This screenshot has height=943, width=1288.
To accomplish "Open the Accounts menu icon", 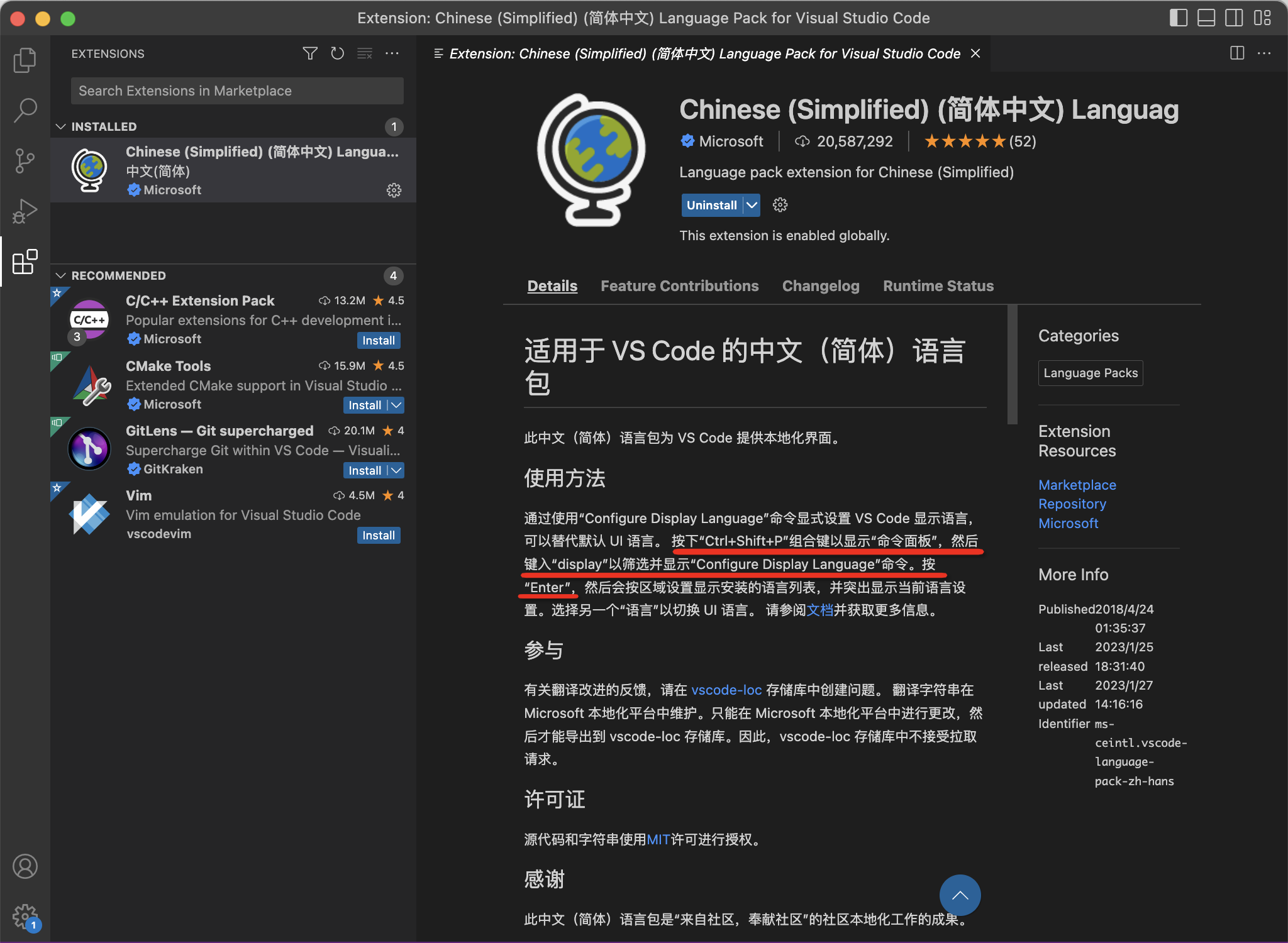I will coord(25,866).
